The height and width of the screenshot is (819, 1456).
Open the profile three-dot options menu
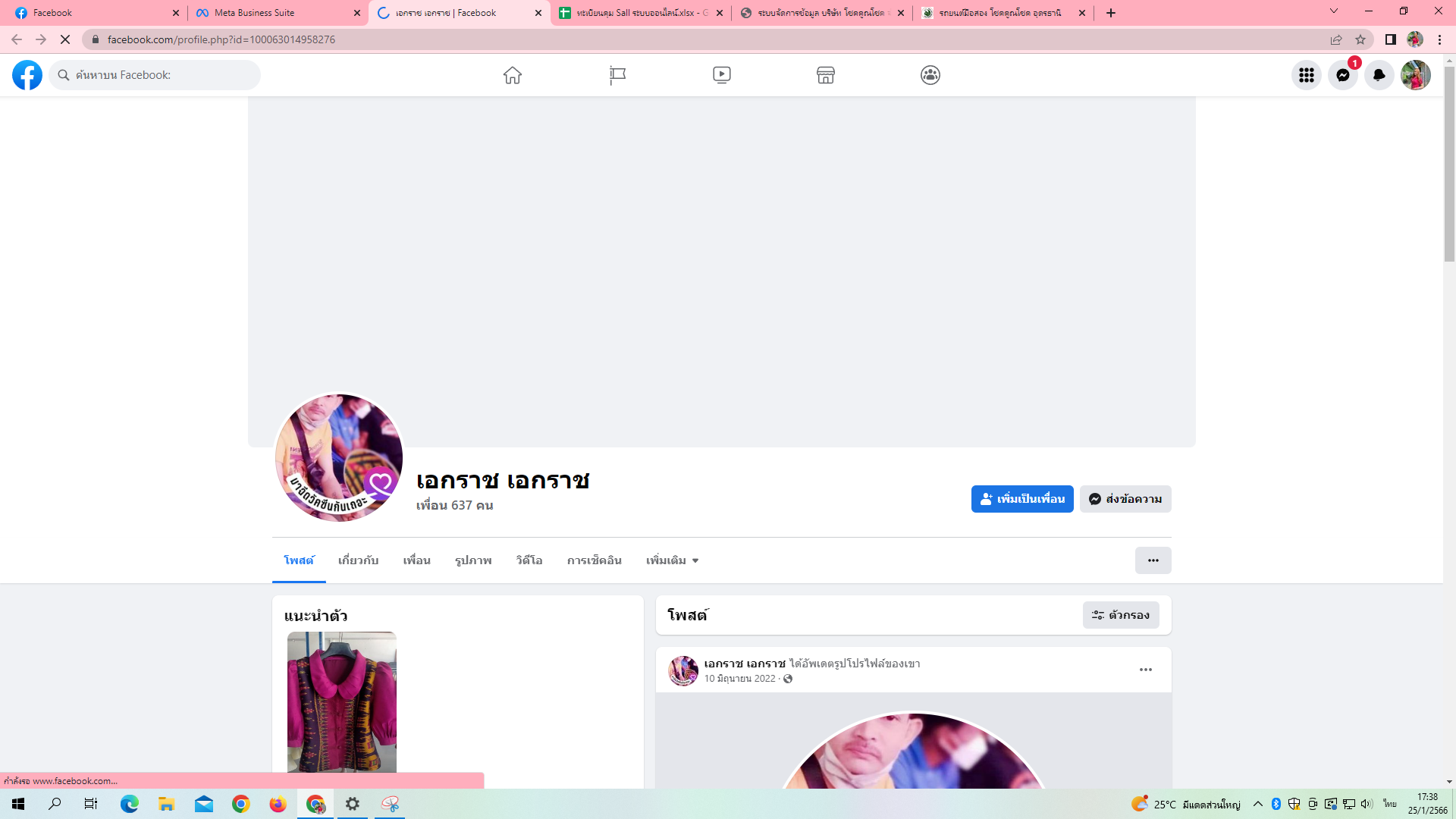(x=1153, y=560)
